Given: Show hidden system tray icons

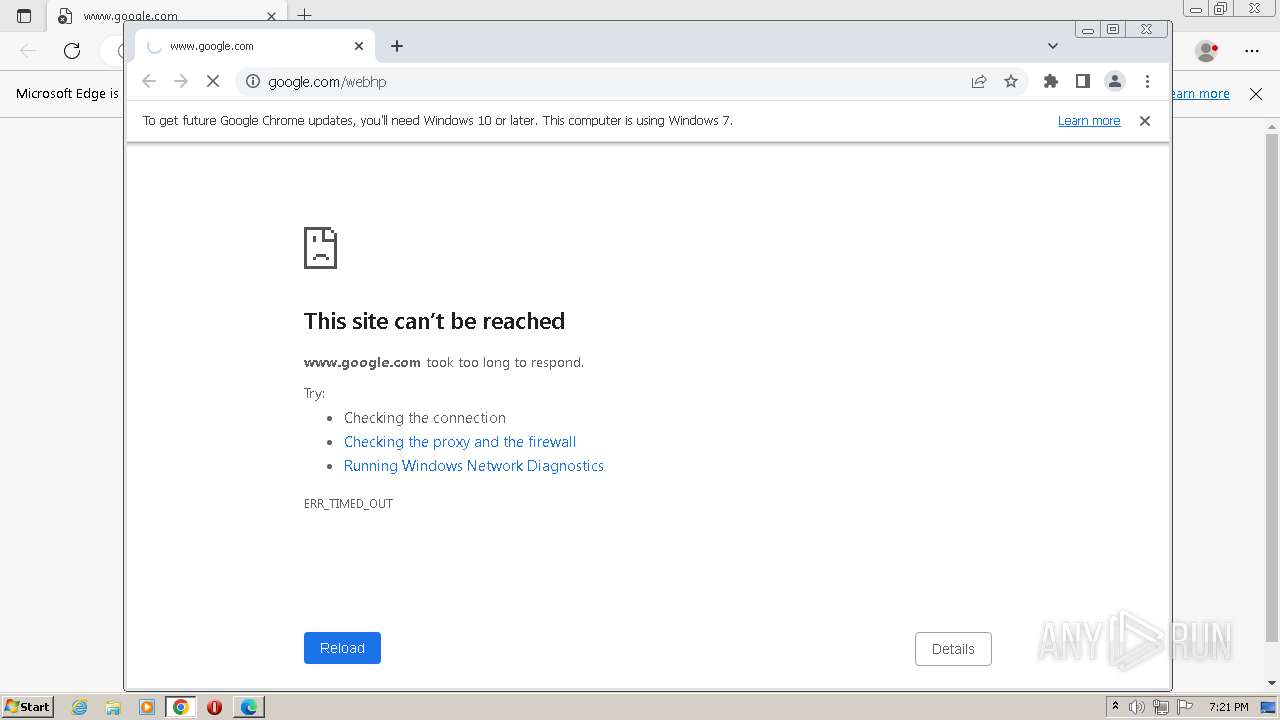Looking at the screenshot, I should pyautogui.click(x=1115, y=707).
